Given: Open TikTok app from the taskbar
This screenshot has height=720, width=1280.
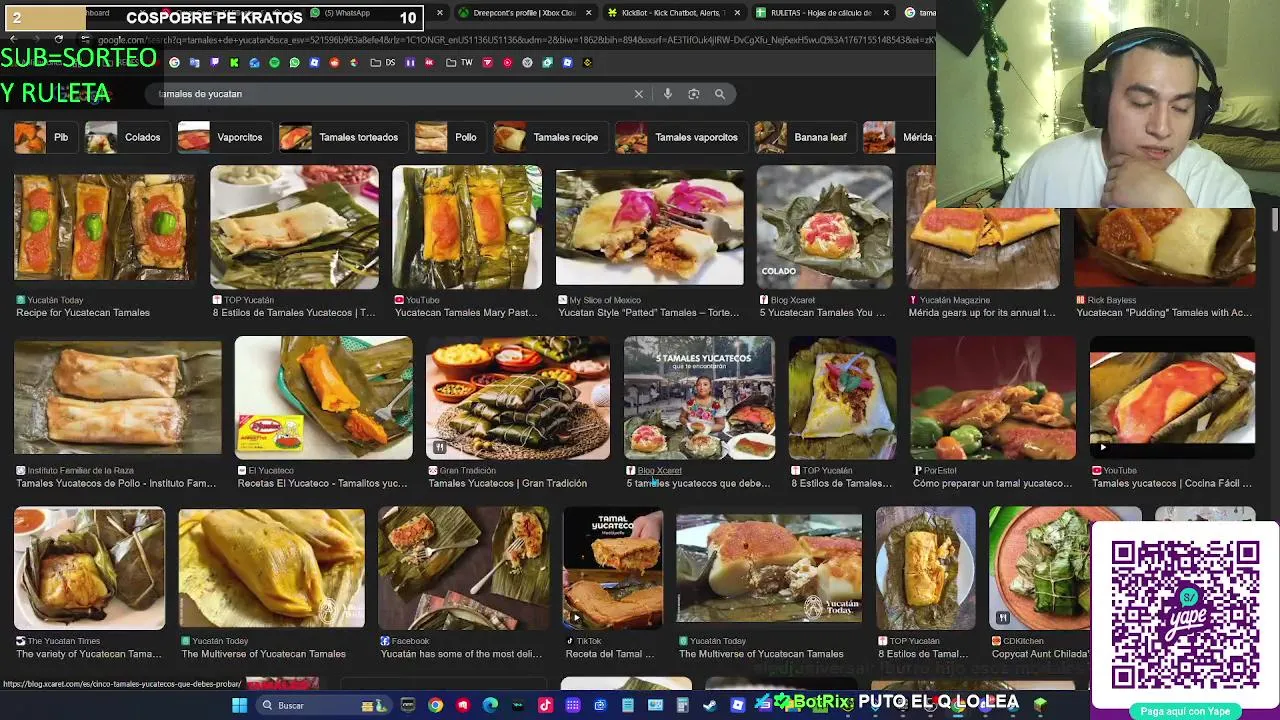Looking at the screenshot, I should pos(545,706).
